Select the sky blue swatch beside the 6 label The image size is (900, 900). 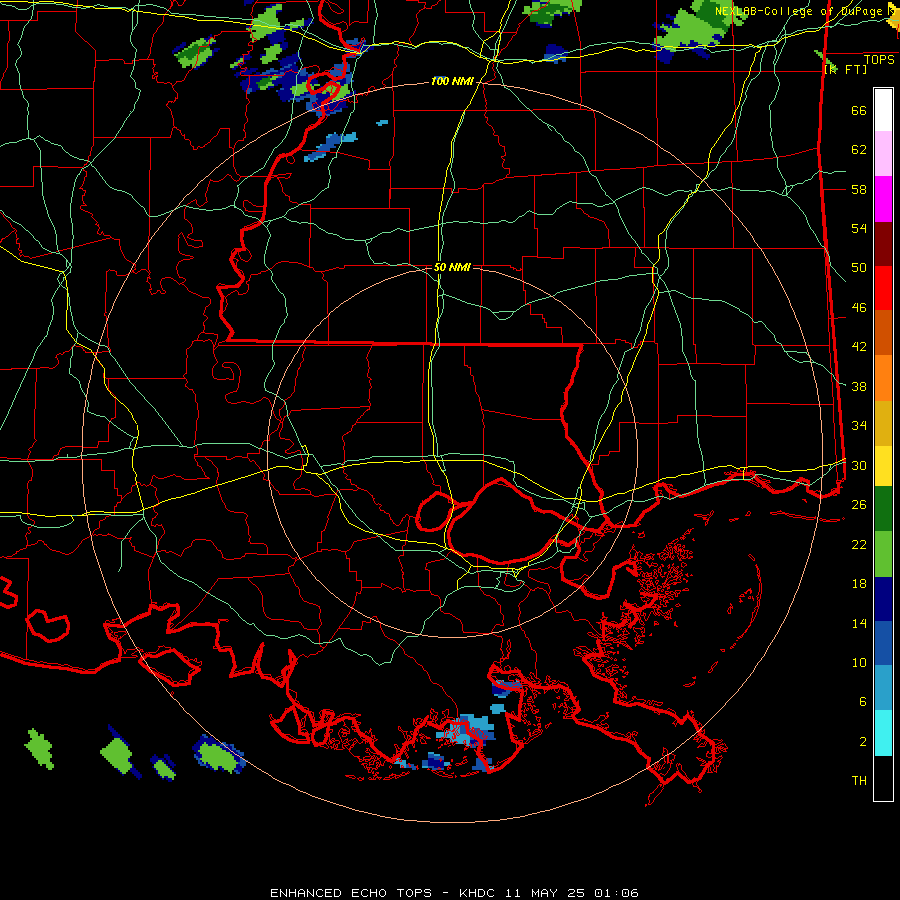click(x=883, y=688)
